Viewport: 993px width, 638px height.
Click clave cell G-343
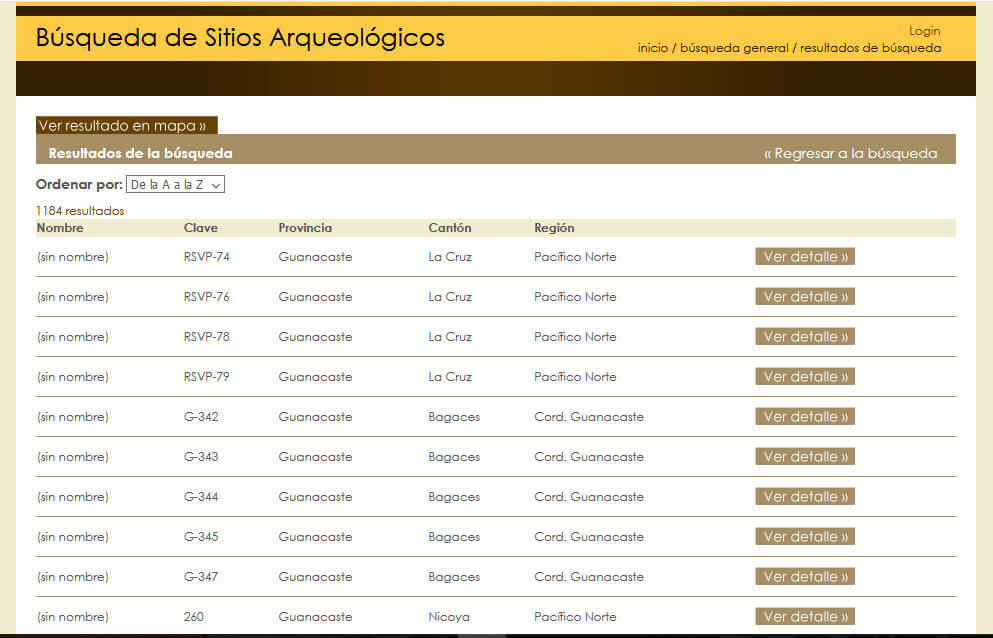coord(201,456)
